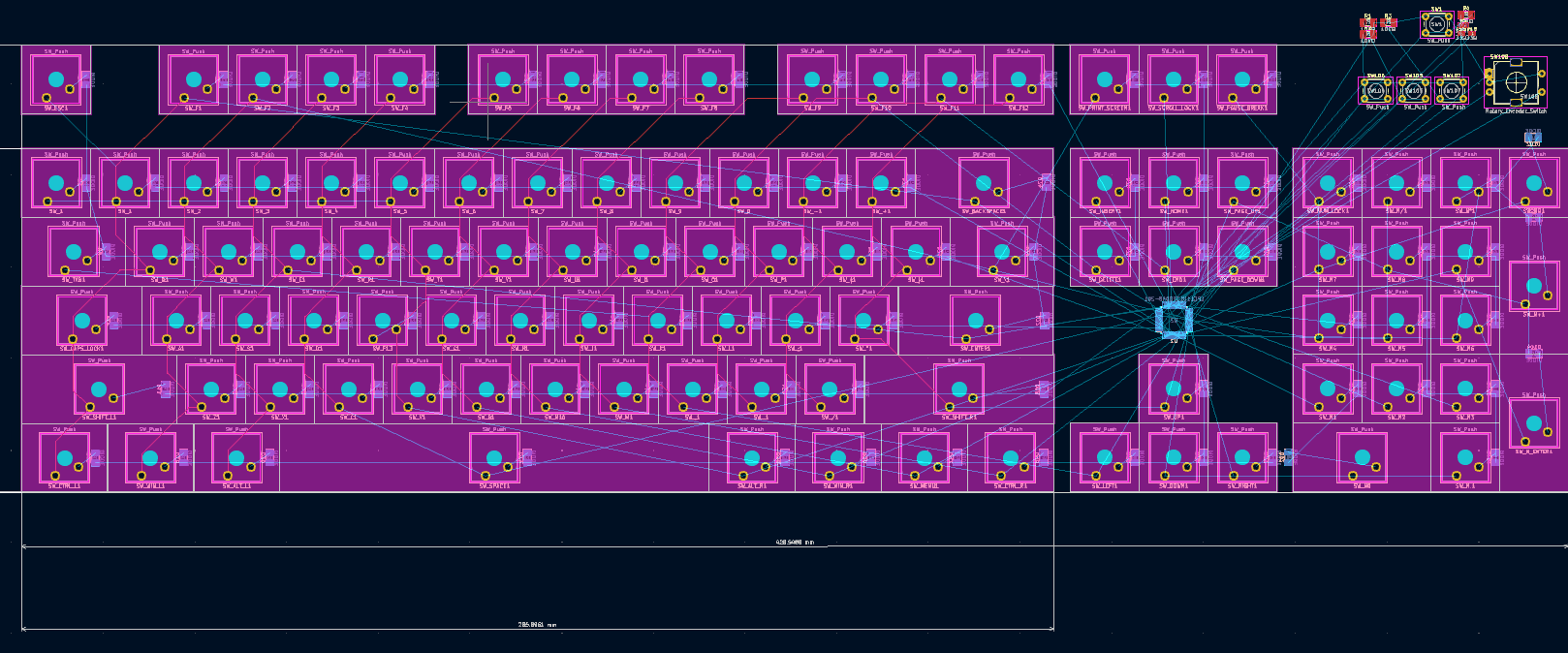Select the SW_CAPS_LOCK1 switch footprint
Screen dimensions: 1568x653
tap(82, 321)
